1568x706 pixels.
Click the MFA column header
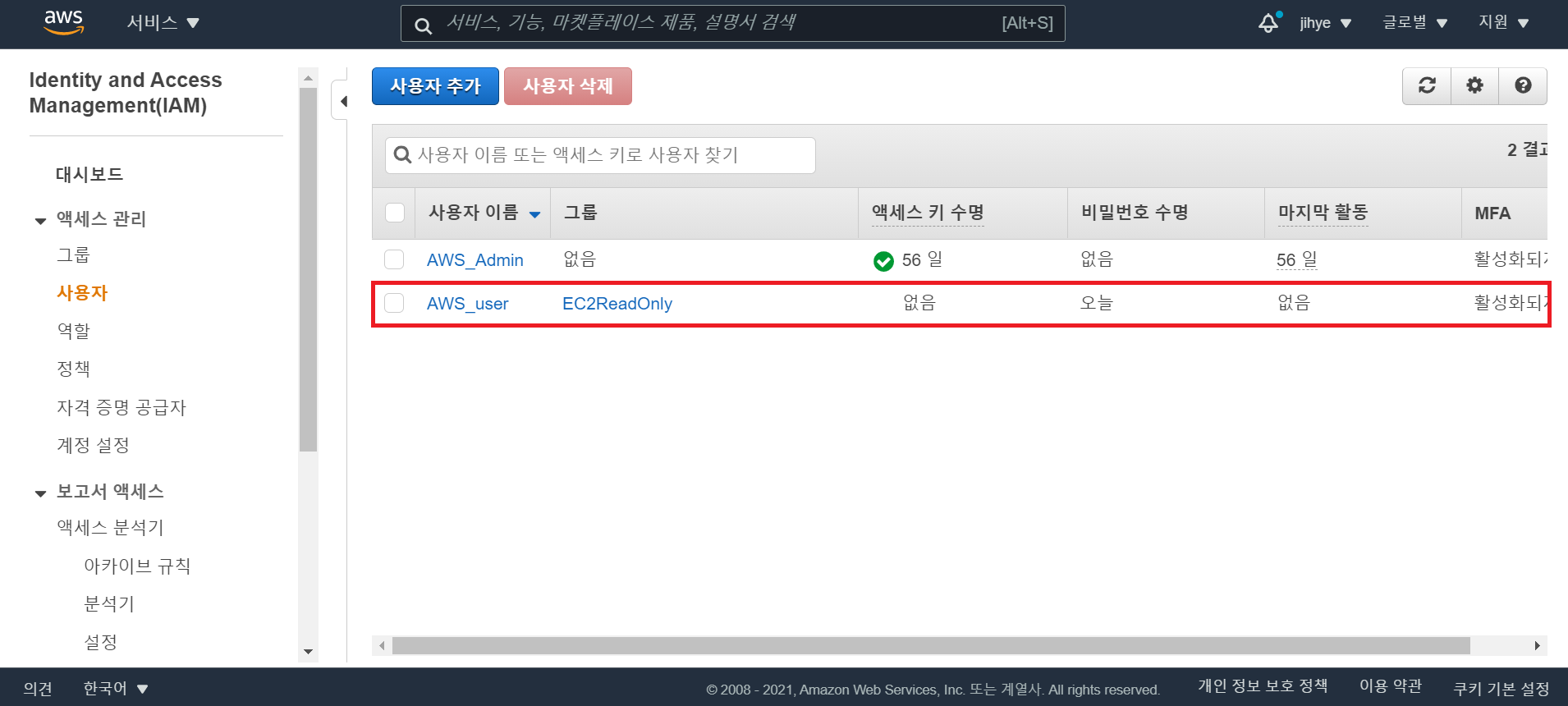[1504, 213]
